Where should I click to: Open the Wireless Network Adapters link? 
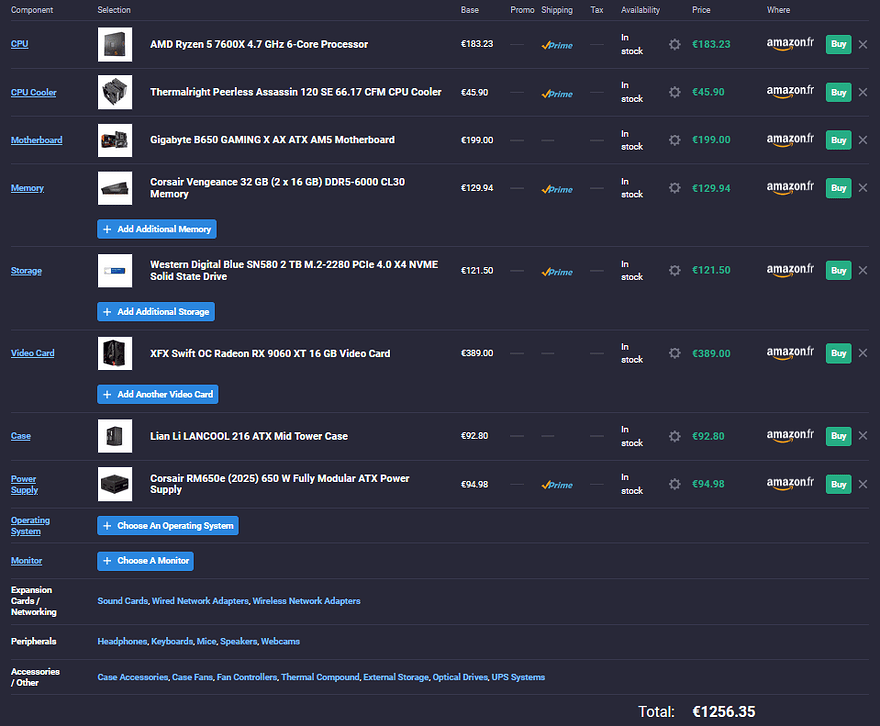click(x=306, y=601)
